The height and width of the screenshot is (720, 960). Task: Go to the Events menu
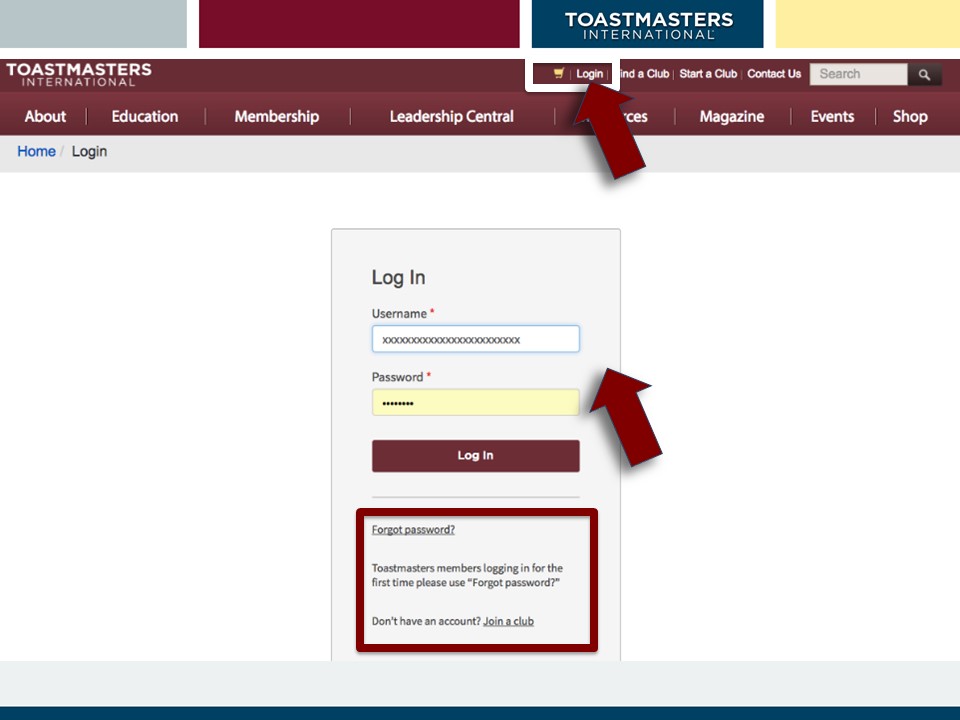click(832, 117)
